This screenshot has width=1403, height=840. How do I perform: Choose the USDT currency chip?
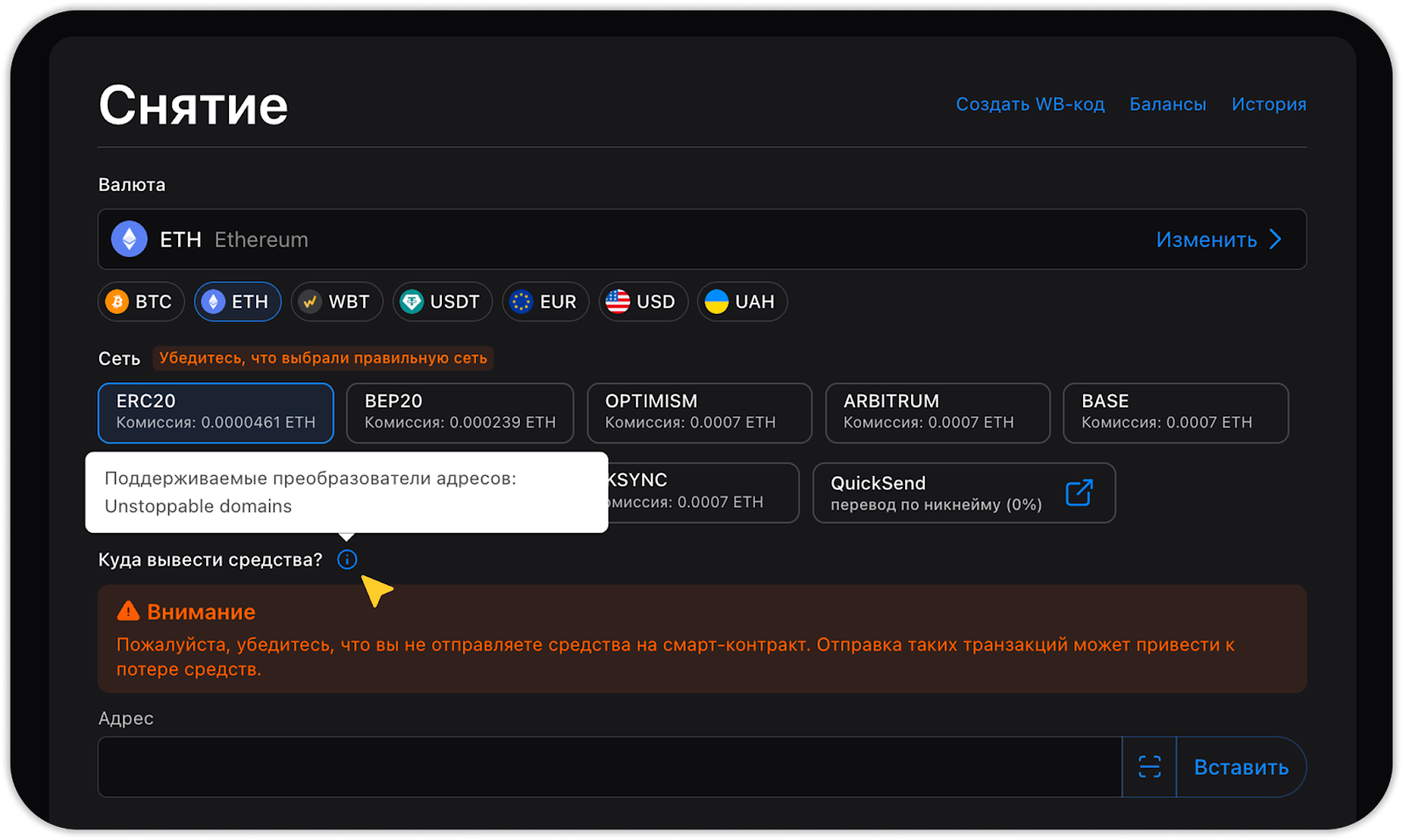click(442, 302)
